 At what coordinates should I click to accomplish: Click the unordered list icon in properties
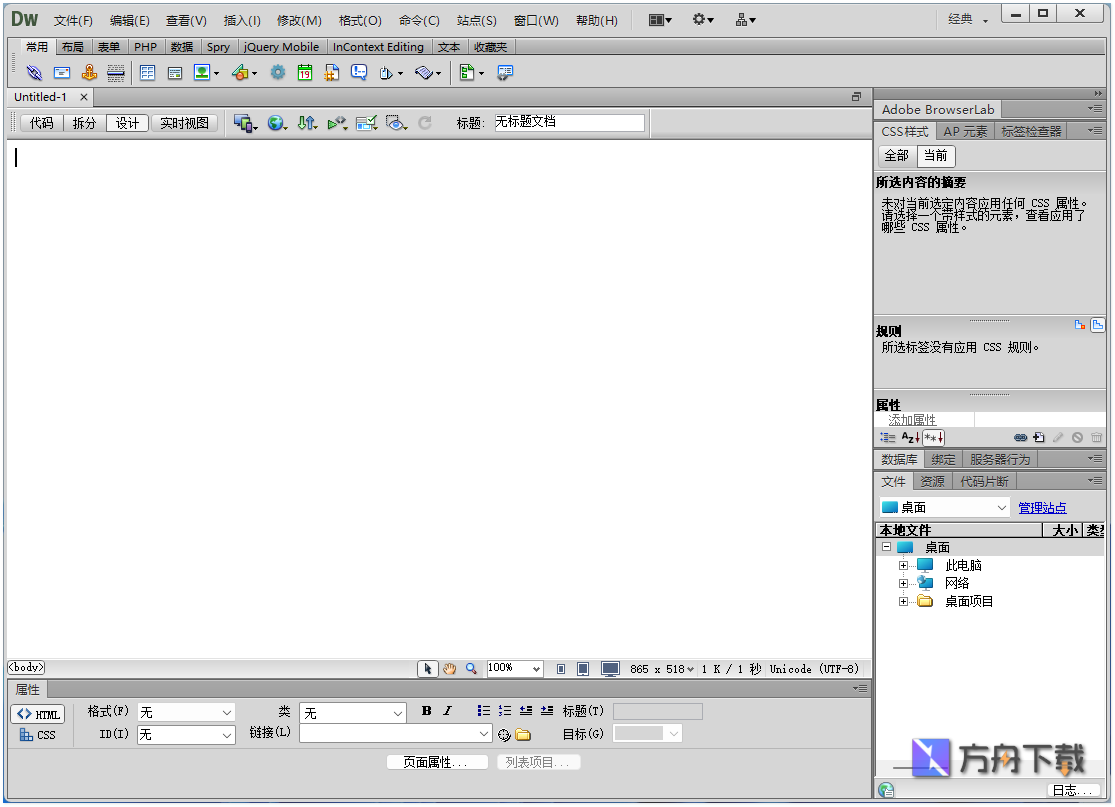tap(484, 711)
